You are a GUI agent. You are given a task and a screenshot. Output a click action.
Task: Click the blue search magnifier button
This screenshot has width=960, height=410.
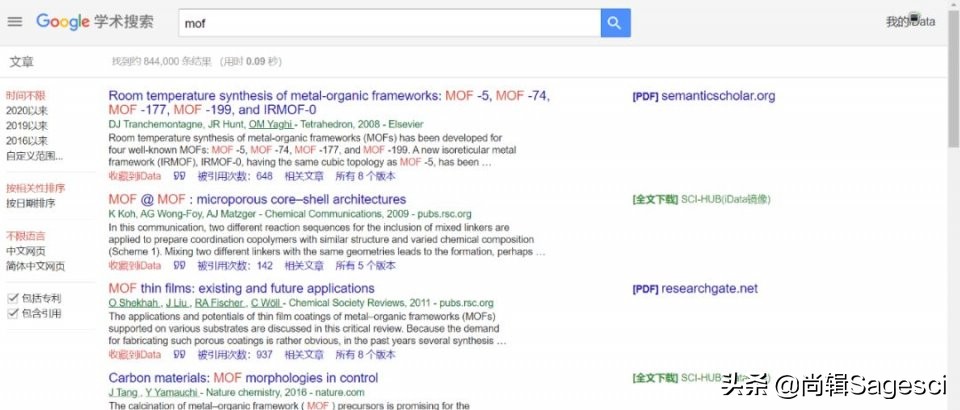(615, 23)
